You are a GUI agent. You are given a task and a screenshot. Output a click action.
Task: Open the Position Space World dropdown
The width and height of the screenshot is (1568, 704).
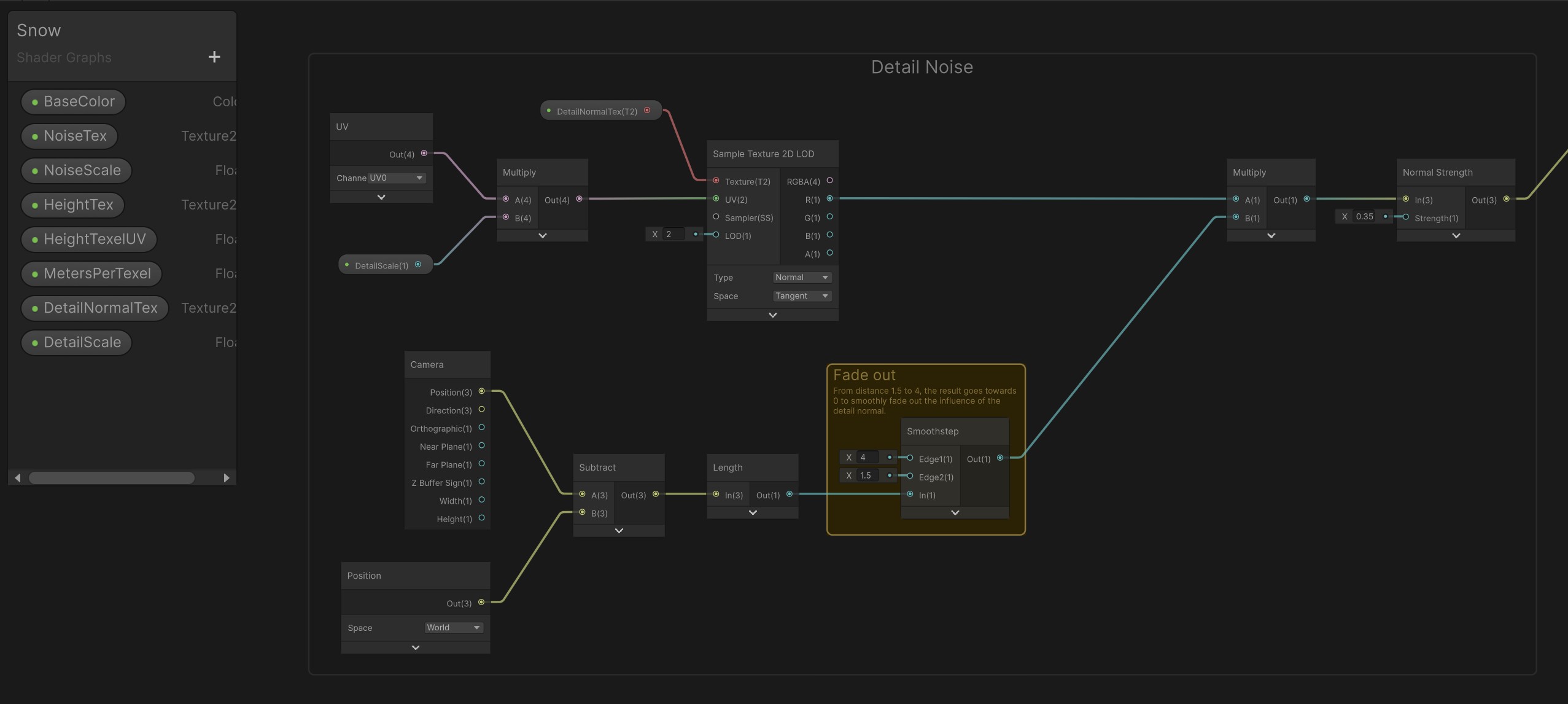[x=453, y=628]
